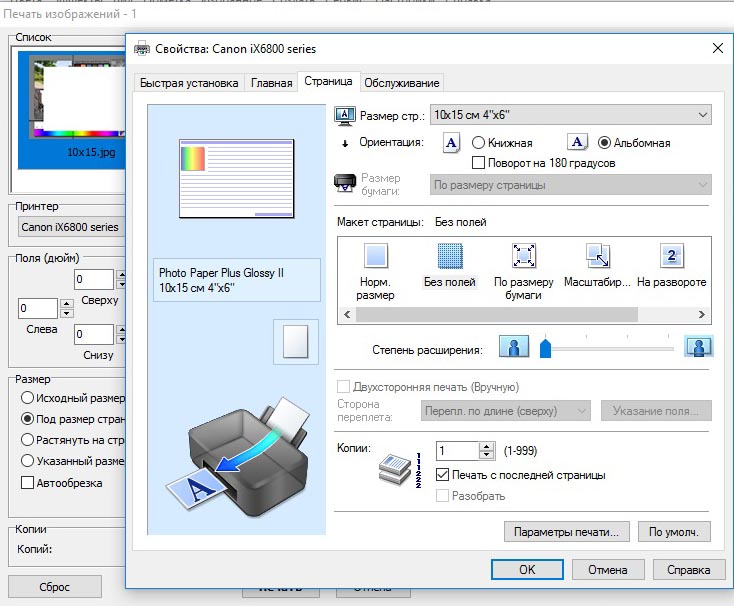Click the printer paper size icon
Image resolution: width=734 pixels, height=606 pixels.
click(345, 183)
